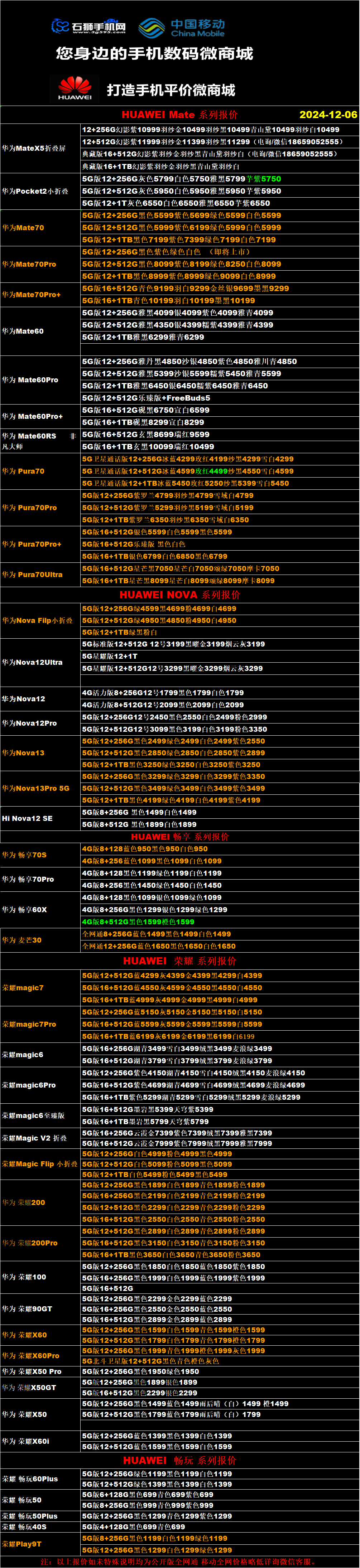360x1568 pixels.
Task: Click the model label reading exactly 荣耀magic6
Action: (x=23, y=1055)
